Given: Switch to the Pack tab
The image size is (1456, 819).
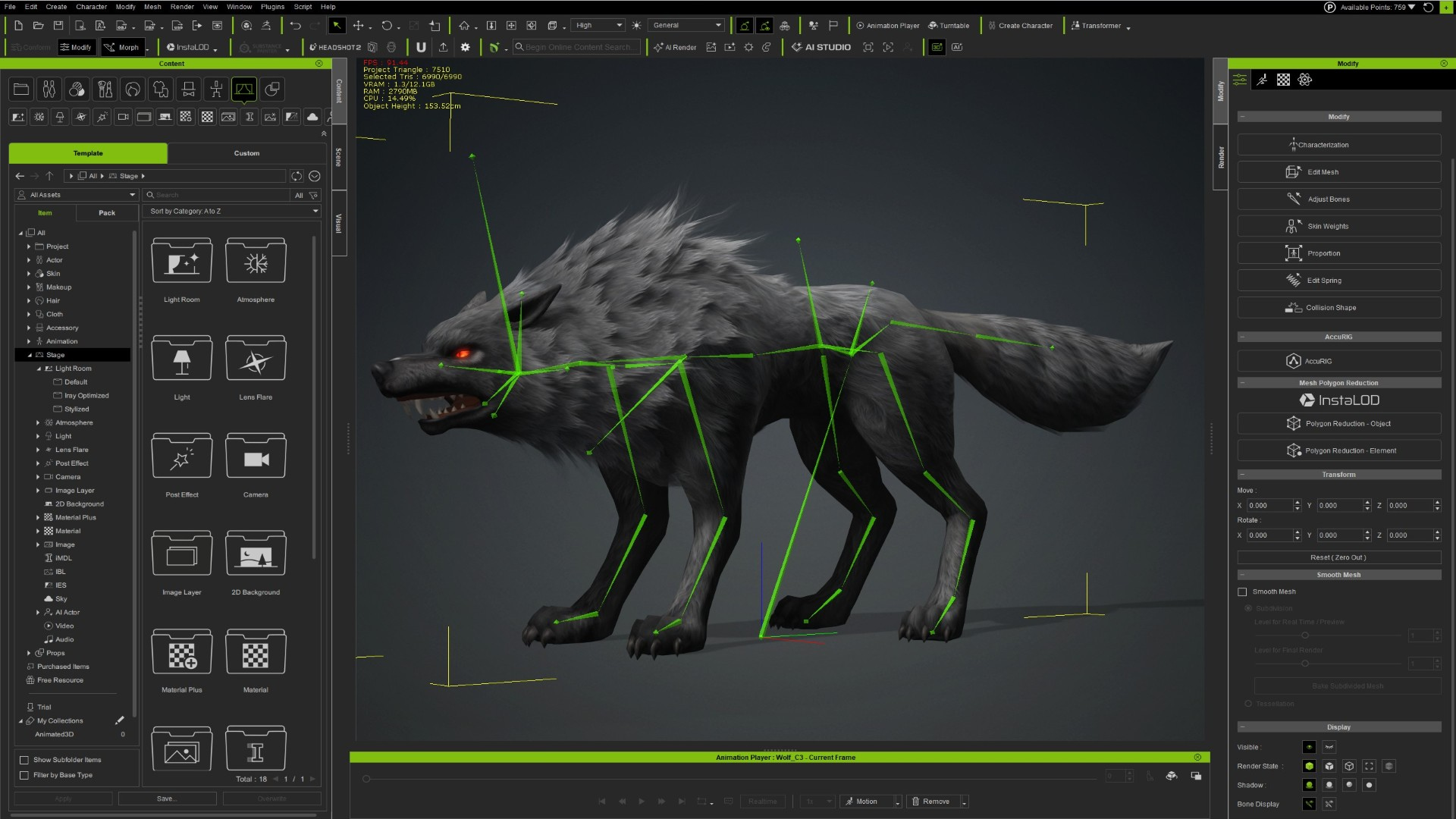Looking at the screenshot, I should [107, 213].
